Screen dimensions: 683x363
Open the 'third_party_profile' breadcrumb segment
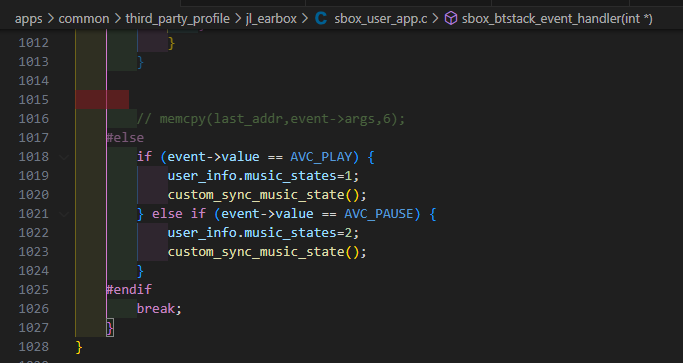point(177,19)
